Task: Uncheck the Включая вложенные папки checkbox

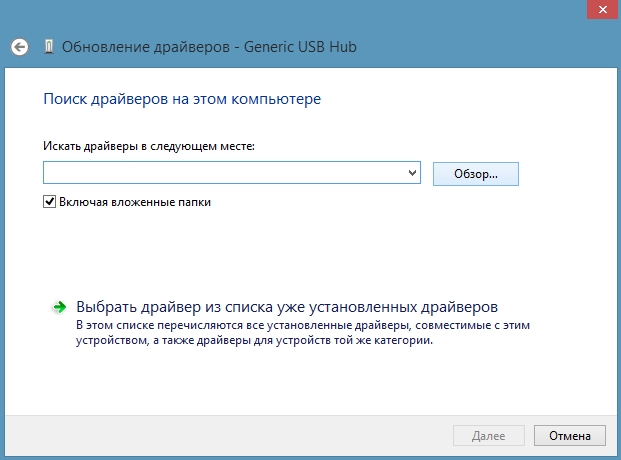Action: point(49,202)
